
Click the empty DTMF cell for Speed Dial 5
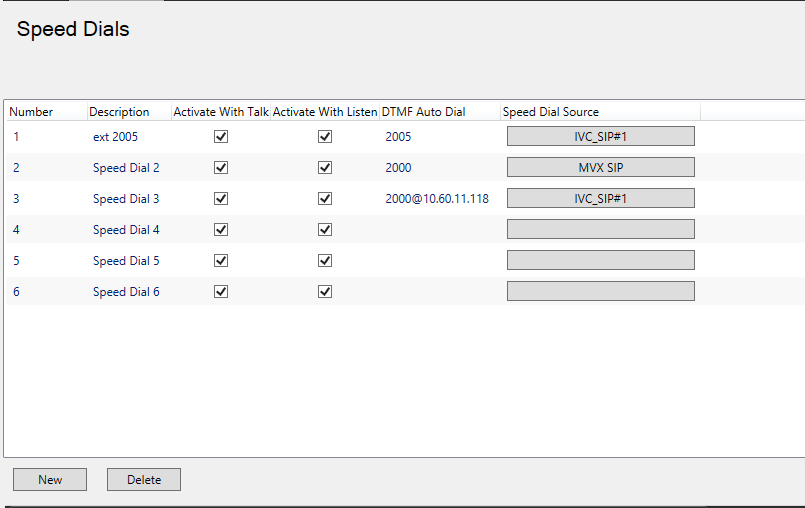coord(438,261)
